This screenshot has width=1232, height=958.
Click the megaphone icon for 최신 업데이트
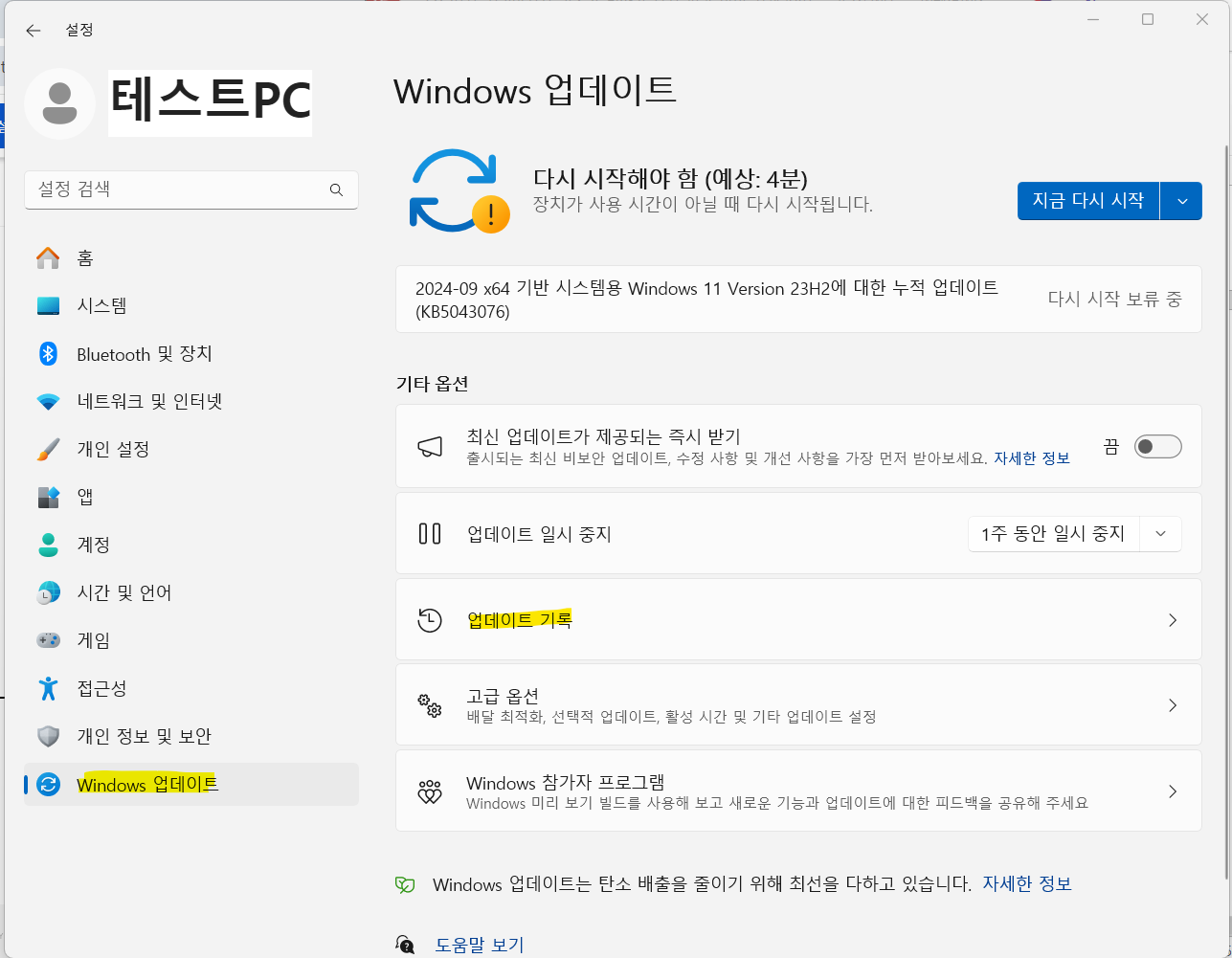430,447
